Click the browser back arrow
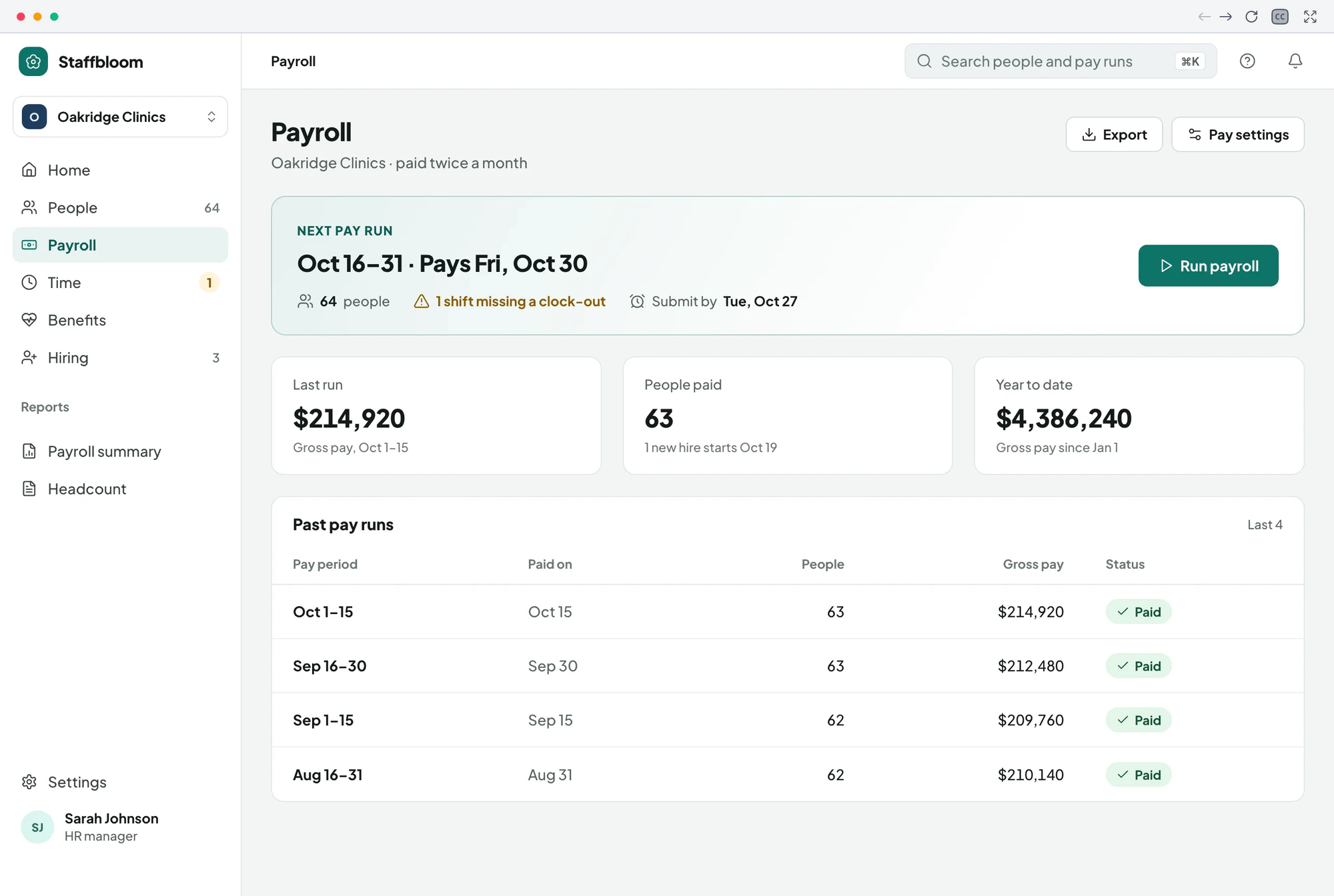Viewport: 1334px width, 896px height. coord(1204,17)
